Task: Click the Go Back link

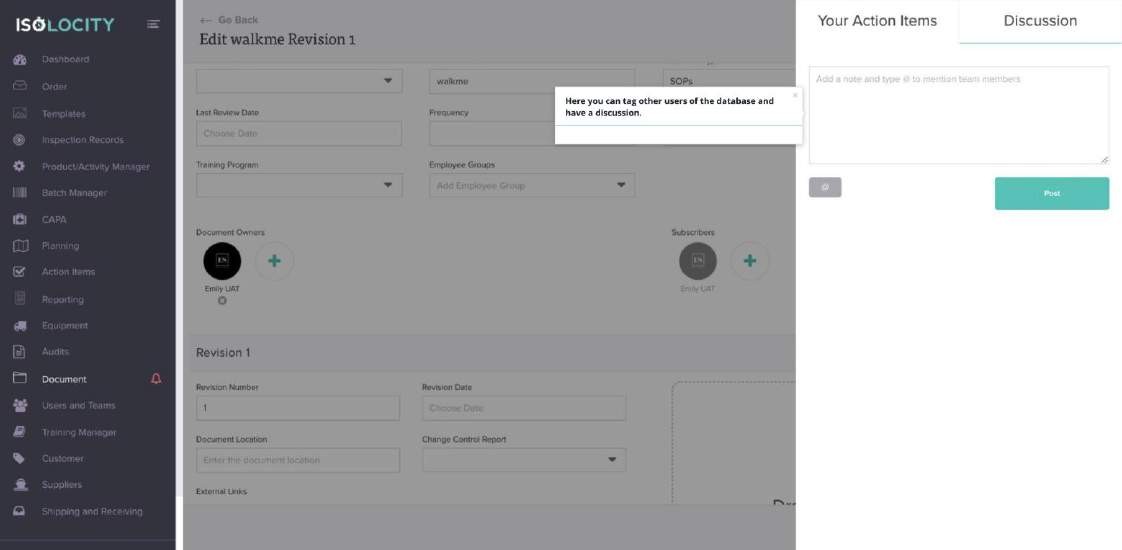Action: [229, 20]
